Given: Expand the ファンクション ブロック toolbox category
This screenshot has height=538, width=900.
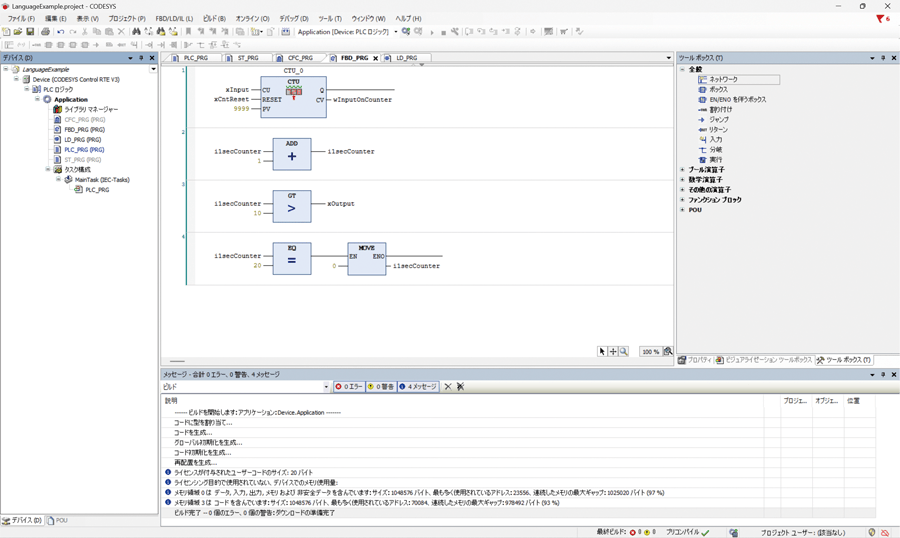Looking at the screenshot, I should click(x=683, y=200).
